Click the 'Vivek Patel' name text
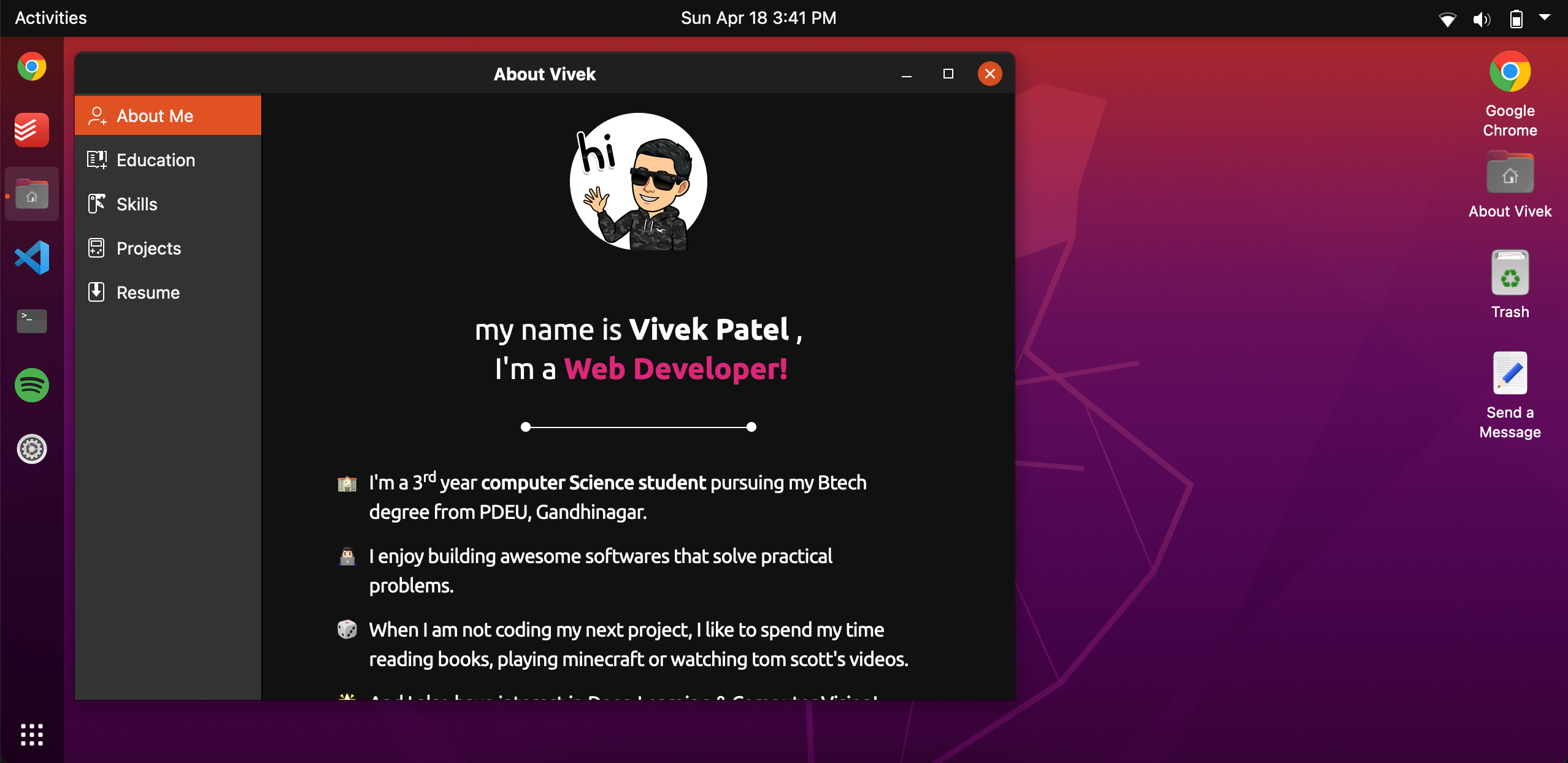Image resolution: width=1568 pixels, height=763 pixels. [x=709, y=329]
